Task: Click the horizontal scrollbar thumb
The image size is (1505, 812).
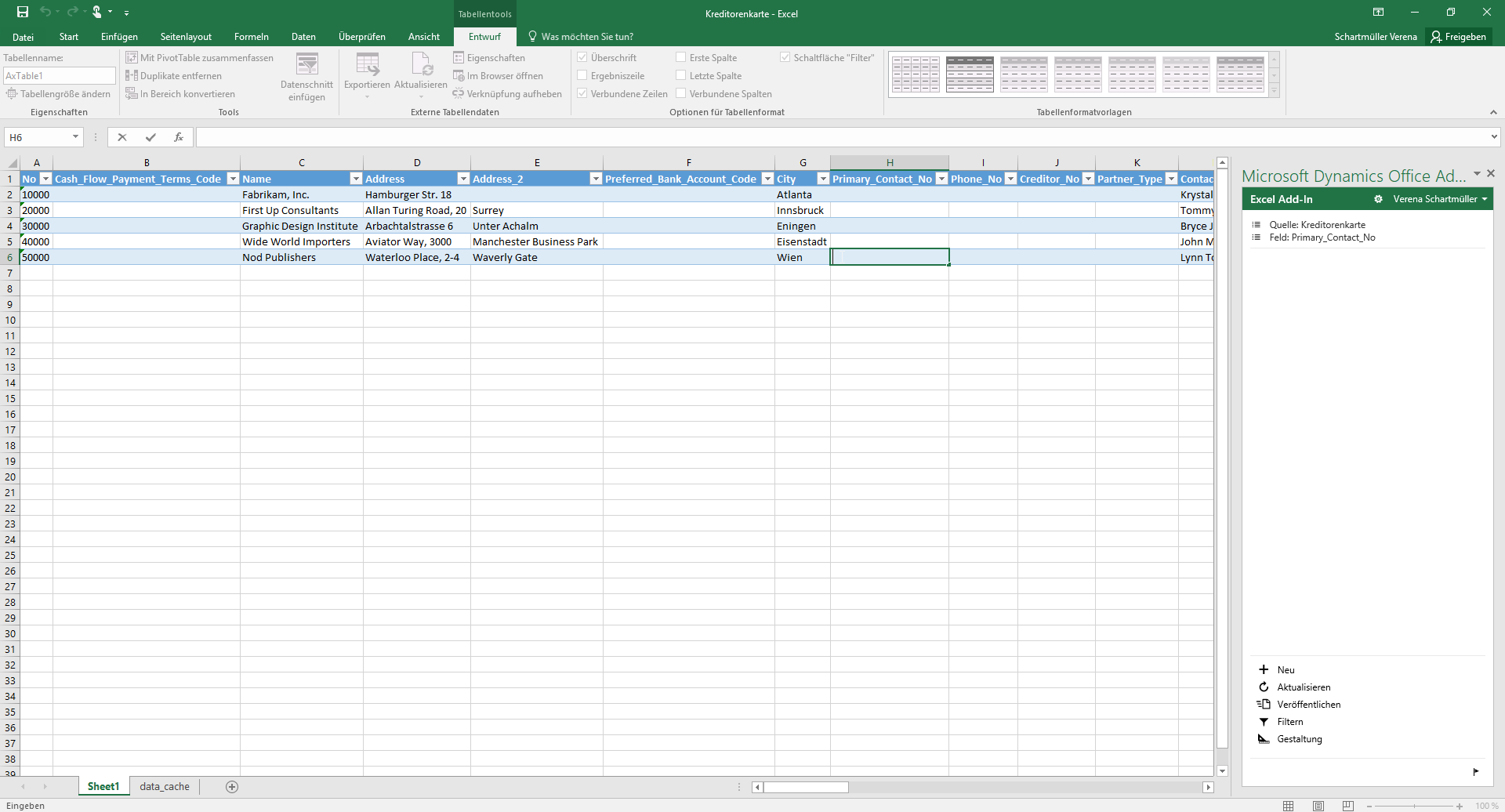Action: [x=806, y=787]
